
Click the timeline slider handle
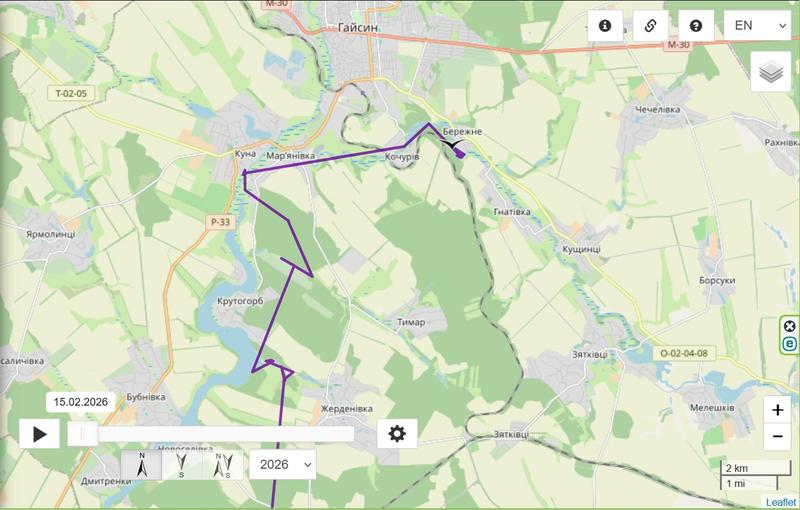point(83,434)
